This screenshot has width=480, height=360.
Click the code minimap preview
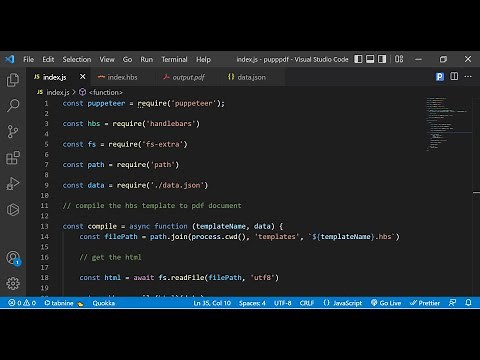[x=448, y=124]
